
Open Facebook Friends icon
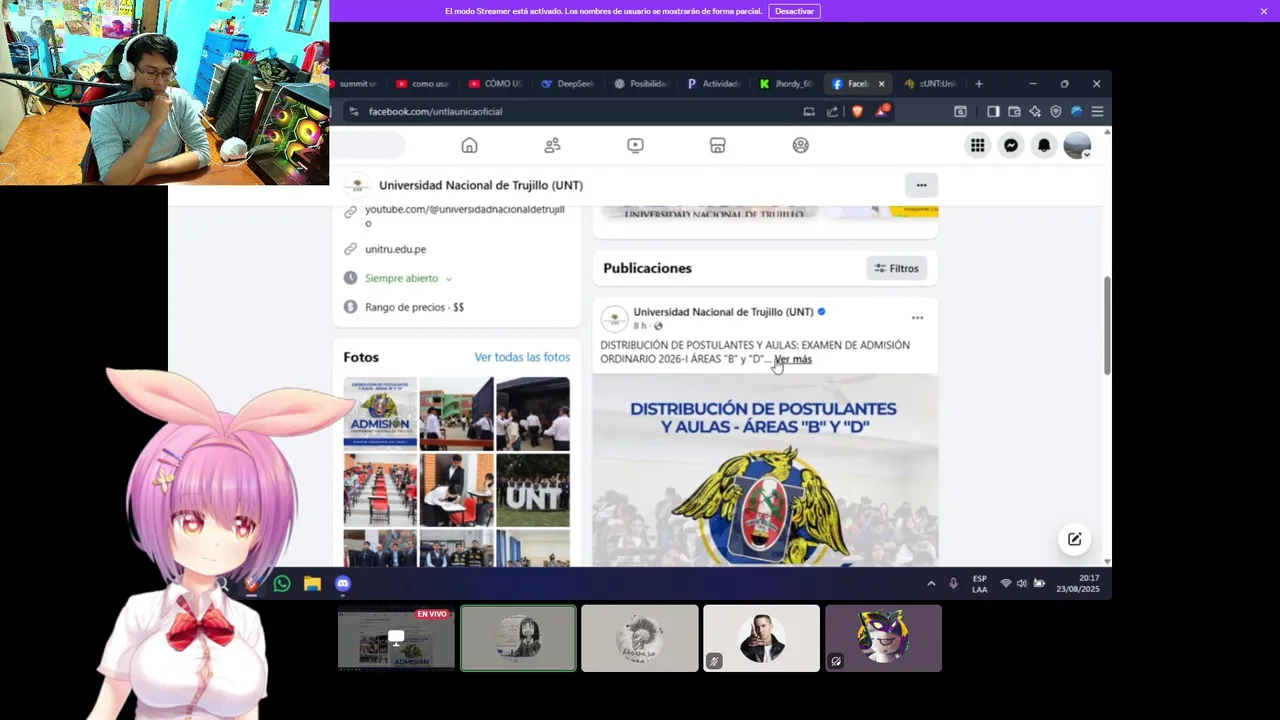point(552,145)
